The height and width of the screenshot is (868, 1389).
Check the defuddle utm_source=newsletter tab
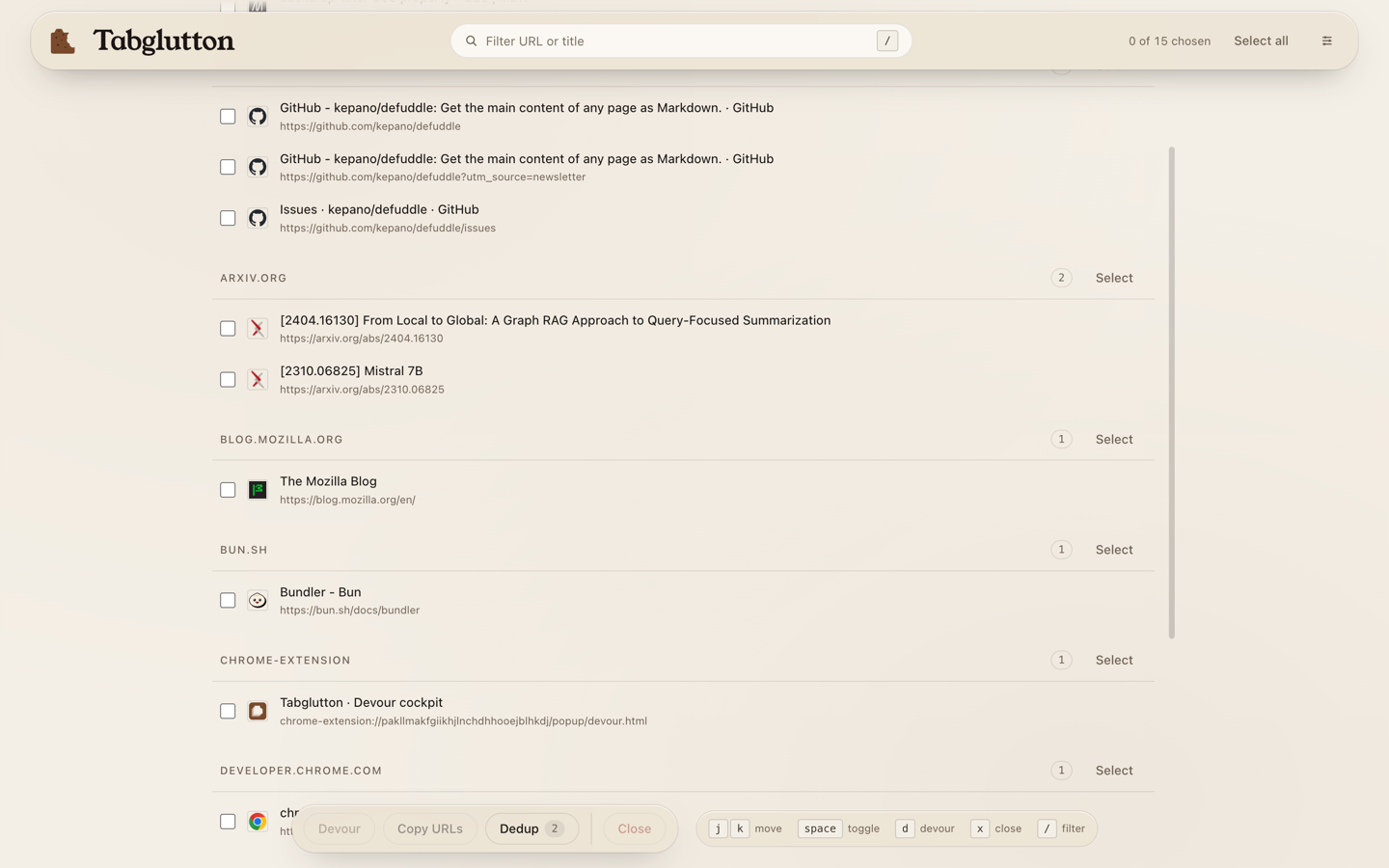(x=228, y=167)
